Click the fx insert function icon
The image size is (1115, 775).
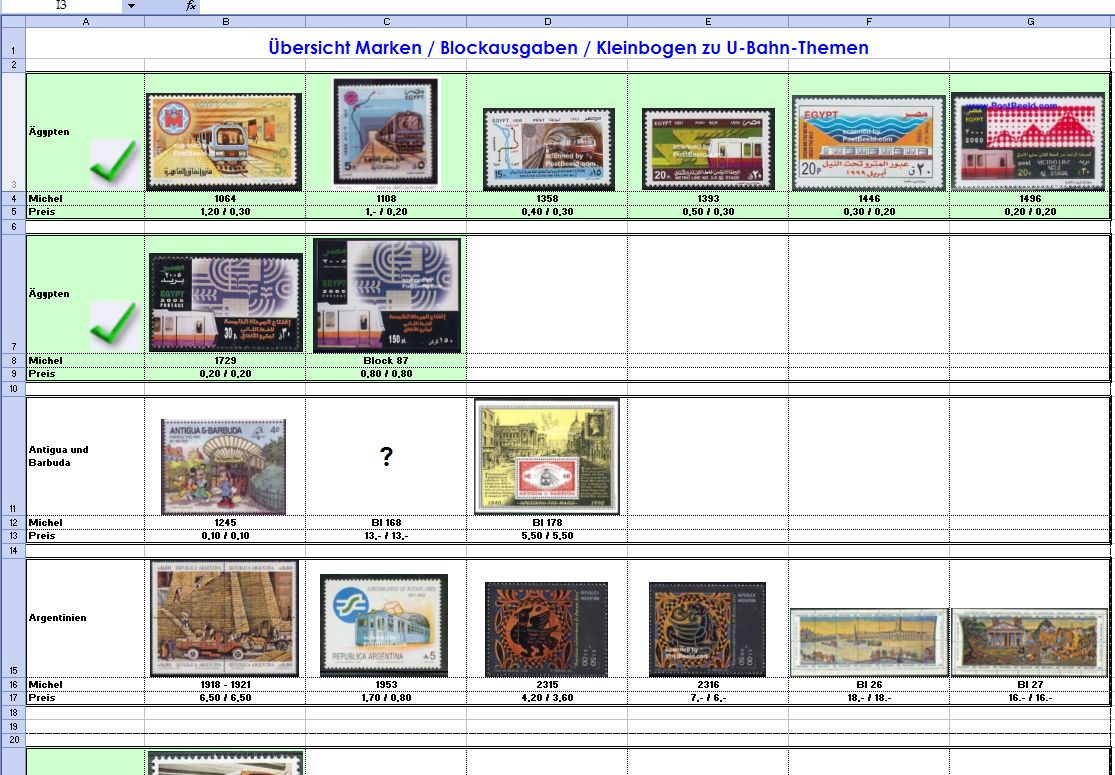(191, 6)
